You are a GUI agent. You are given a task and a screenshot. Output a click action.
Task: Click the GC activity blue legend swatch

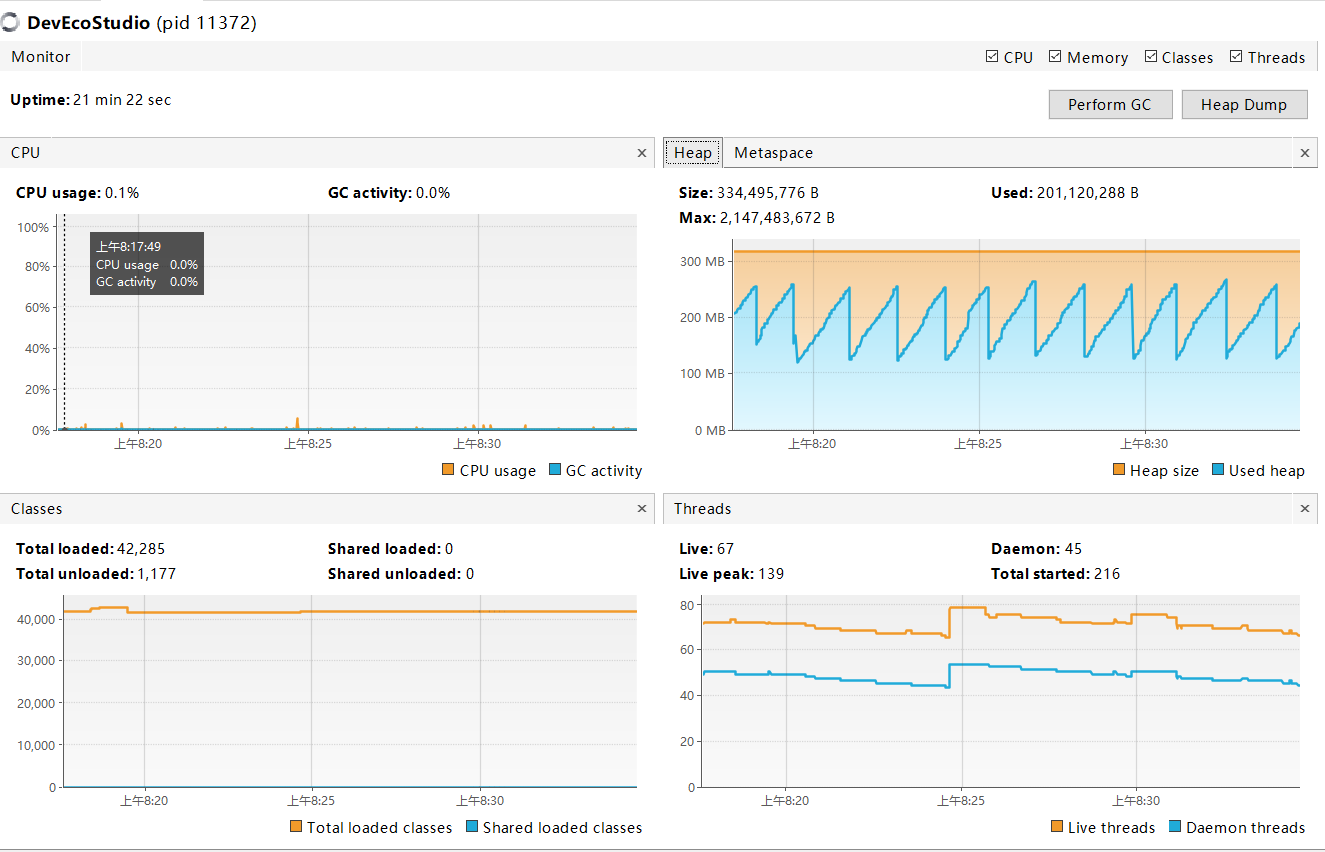pos(555,470)
